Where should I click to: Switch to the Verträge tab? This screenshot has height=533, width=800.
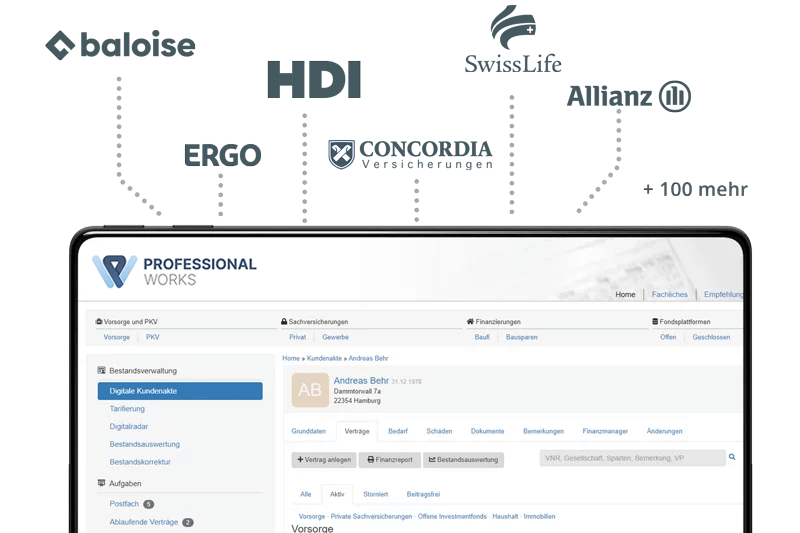click(x=357, y=432)
